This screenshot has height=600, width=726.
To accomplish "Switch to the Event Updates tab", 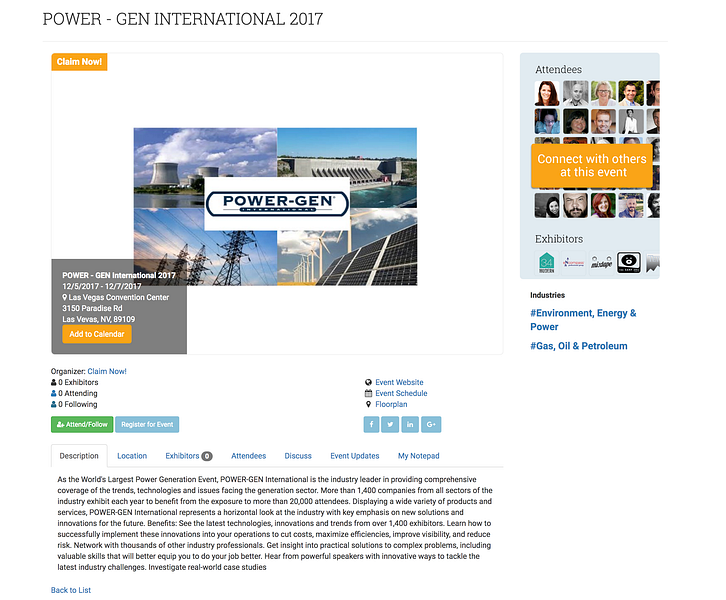I will [355, 456].
